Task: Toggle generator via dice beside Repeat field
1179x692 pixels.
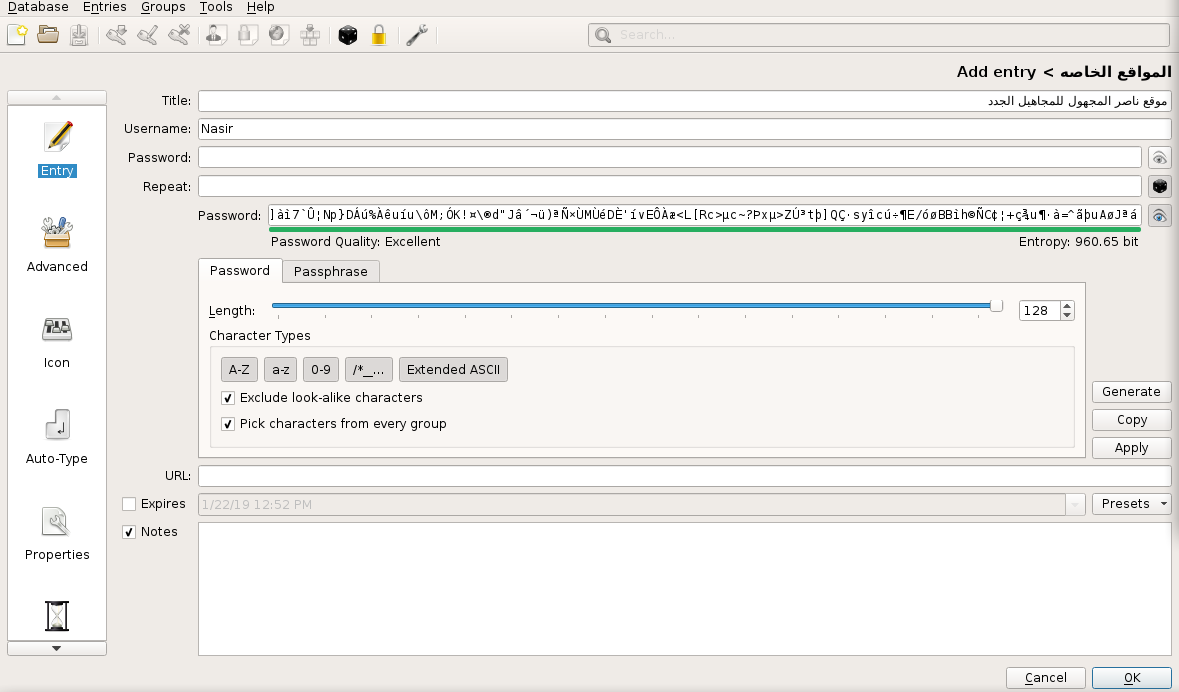Action: 1159,187
